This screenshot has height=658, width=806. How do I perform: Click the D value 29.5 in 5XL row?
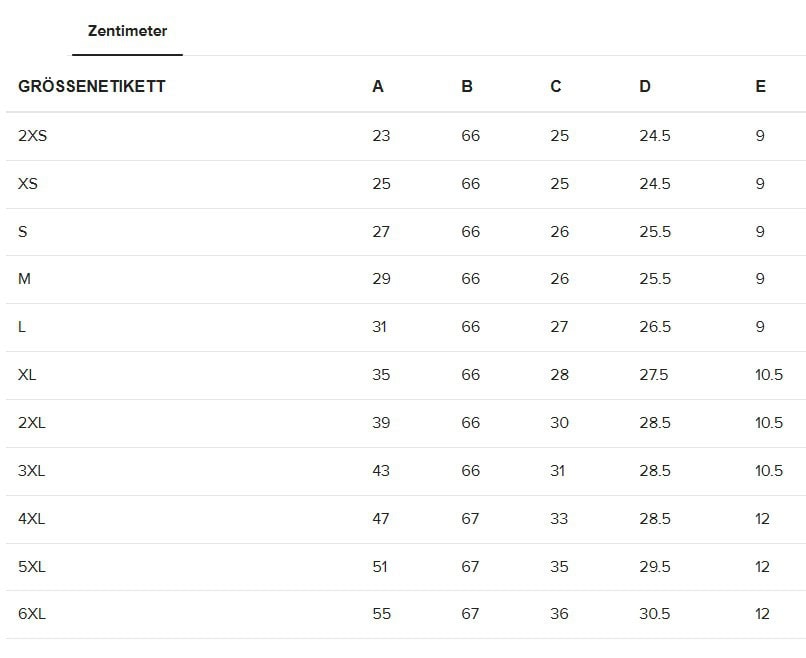[x=655, y=567]
